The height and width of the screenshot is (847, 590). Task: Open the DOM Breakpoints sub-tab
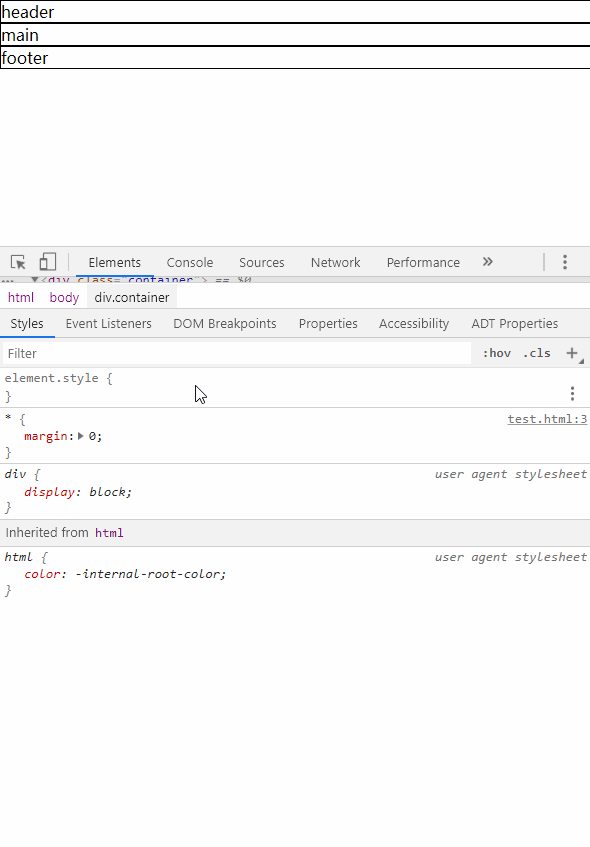tap(225, 324)
